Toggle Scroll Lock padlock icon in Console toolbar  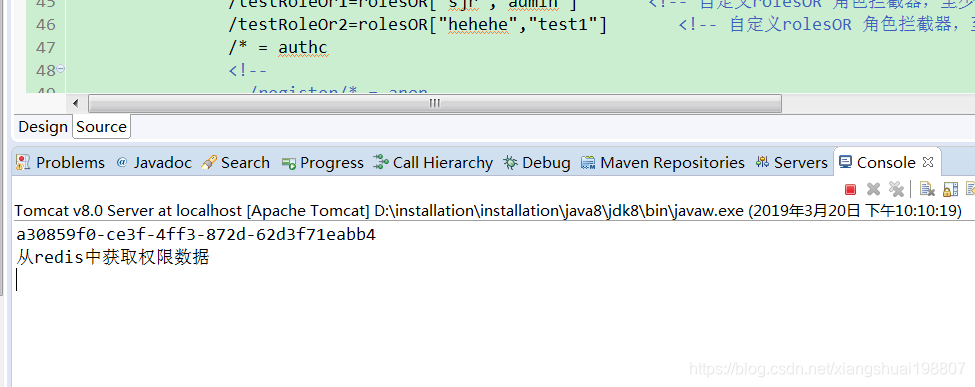coord(950,189)
